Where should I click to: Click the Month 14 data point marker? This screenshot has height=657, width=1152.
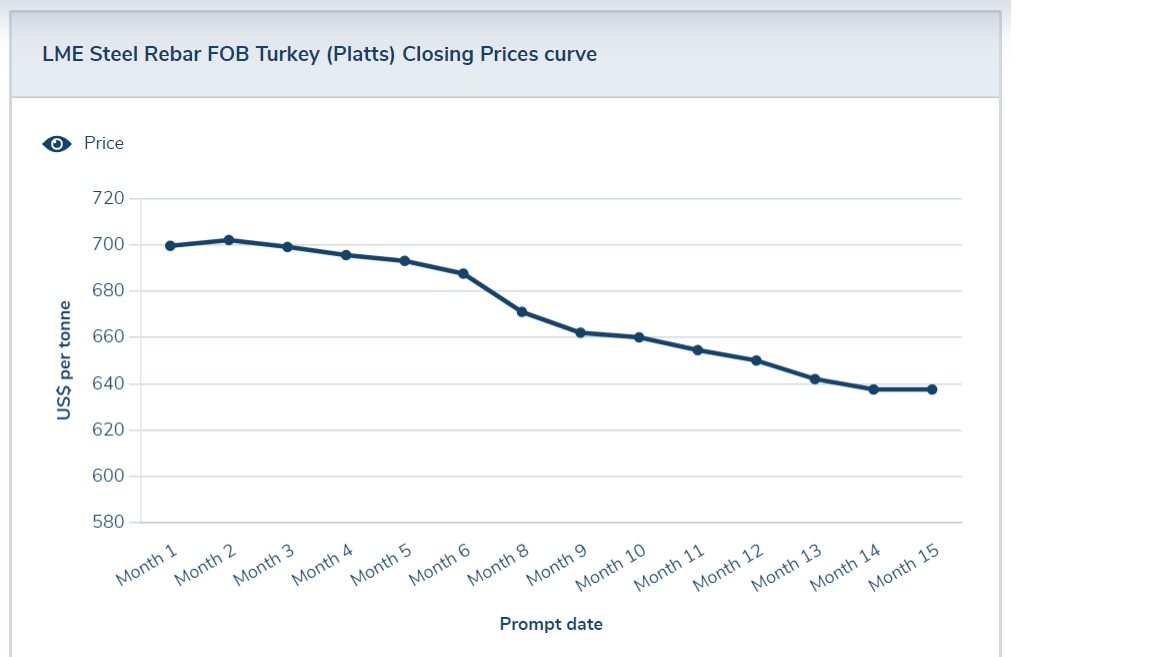(873, 389)
